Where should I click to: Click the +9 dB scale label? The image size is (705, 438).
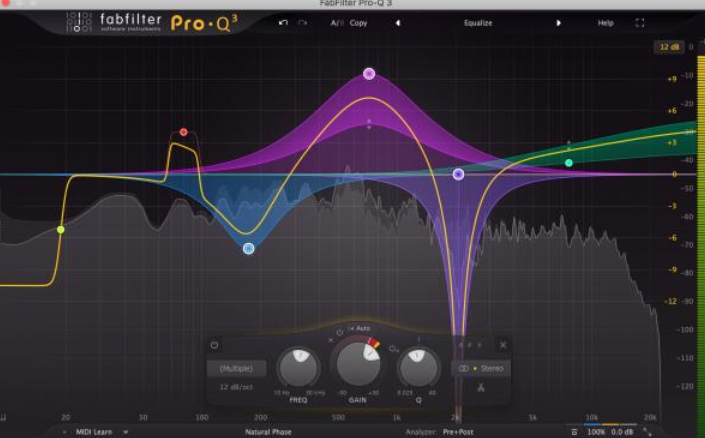(672, 79)
